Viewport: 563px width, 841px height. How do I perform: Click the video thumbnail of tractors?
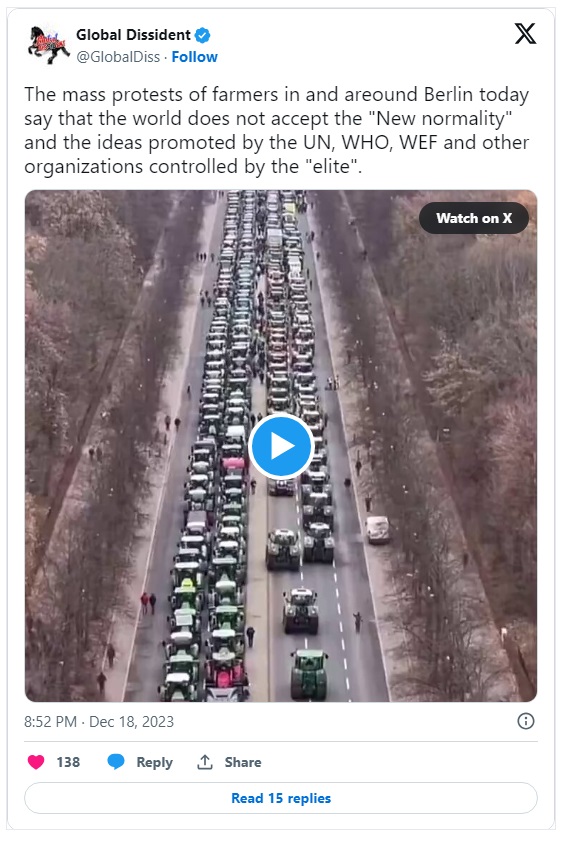tap(281, 446)
